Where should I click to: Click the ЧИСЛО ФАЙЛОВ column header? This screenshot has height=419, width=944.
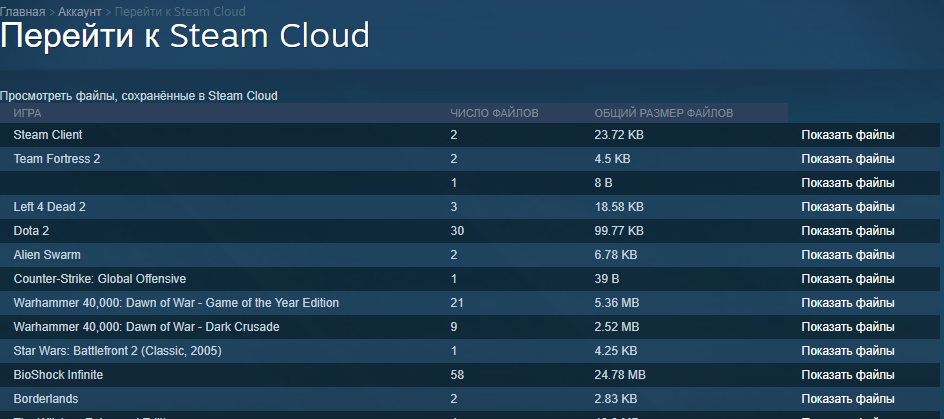click(494, 113)
